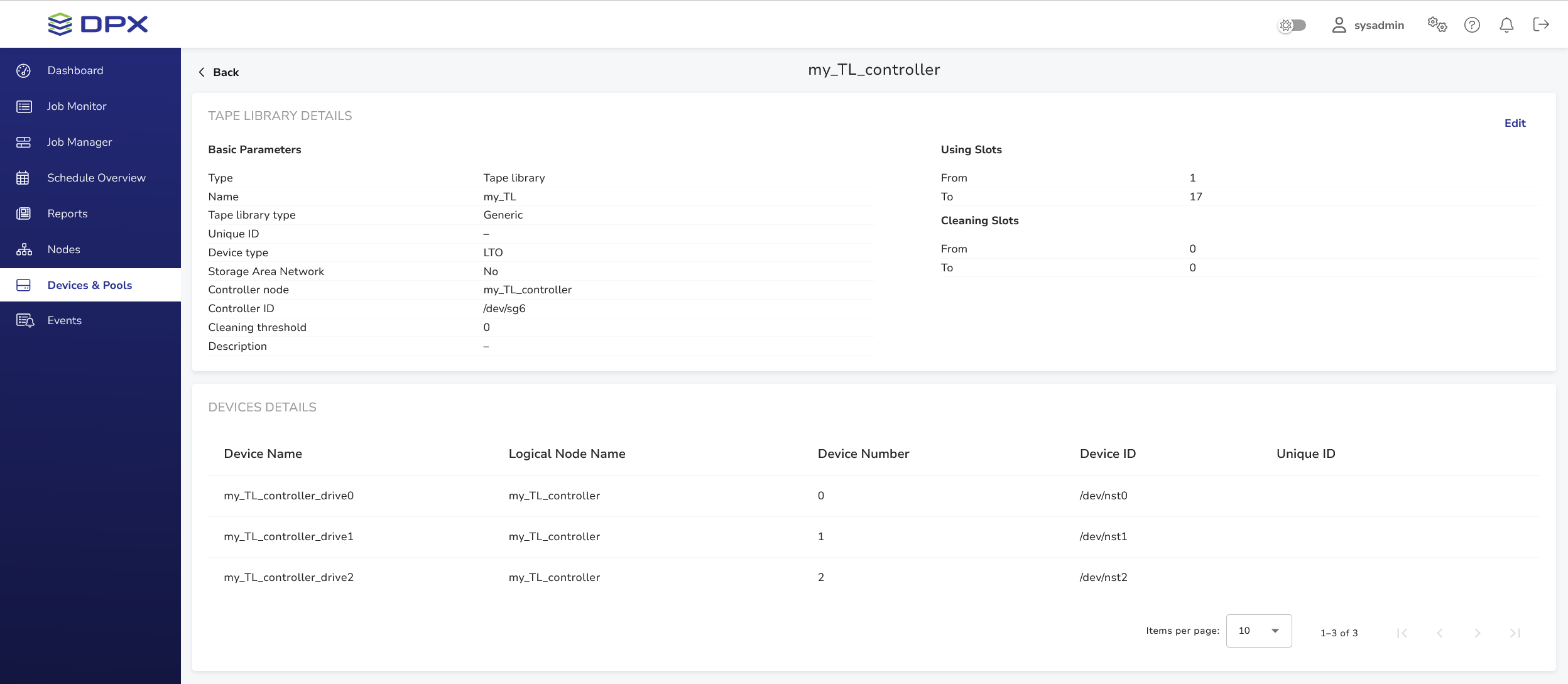Click the DPX logo
Image resolution: width=1568 pixels, height=684 pixels.
pyautogui.click(x=98, y=24)
